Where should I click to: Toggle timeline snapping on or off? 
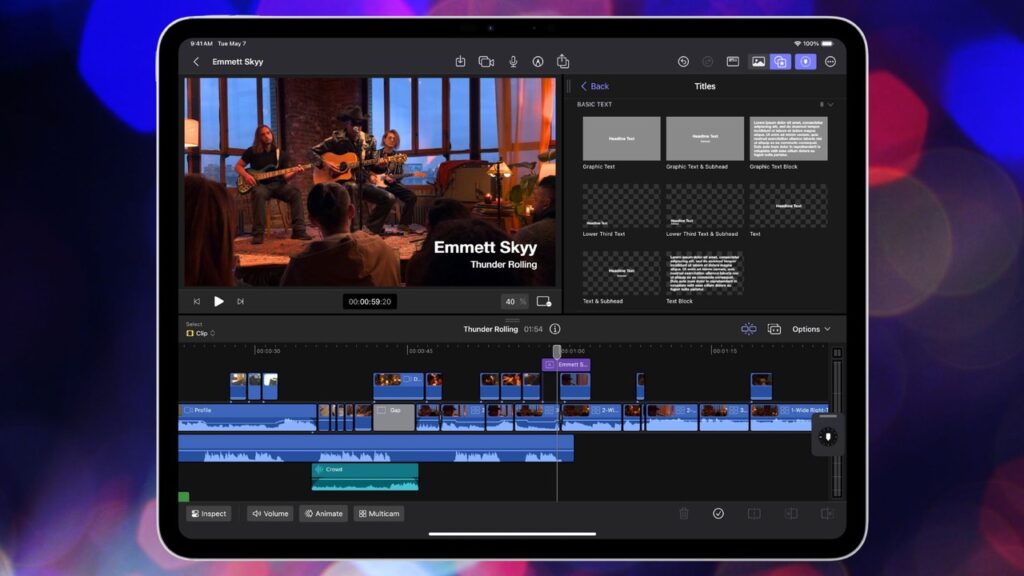pyautogui.click(x=748, y=329)
